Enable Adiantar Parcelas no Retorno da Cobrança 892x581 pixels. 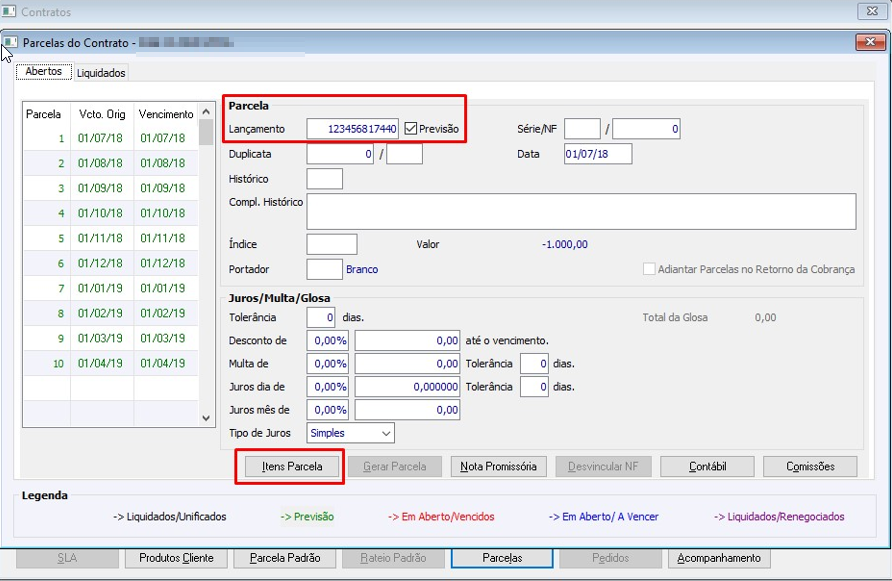point(649,269)
